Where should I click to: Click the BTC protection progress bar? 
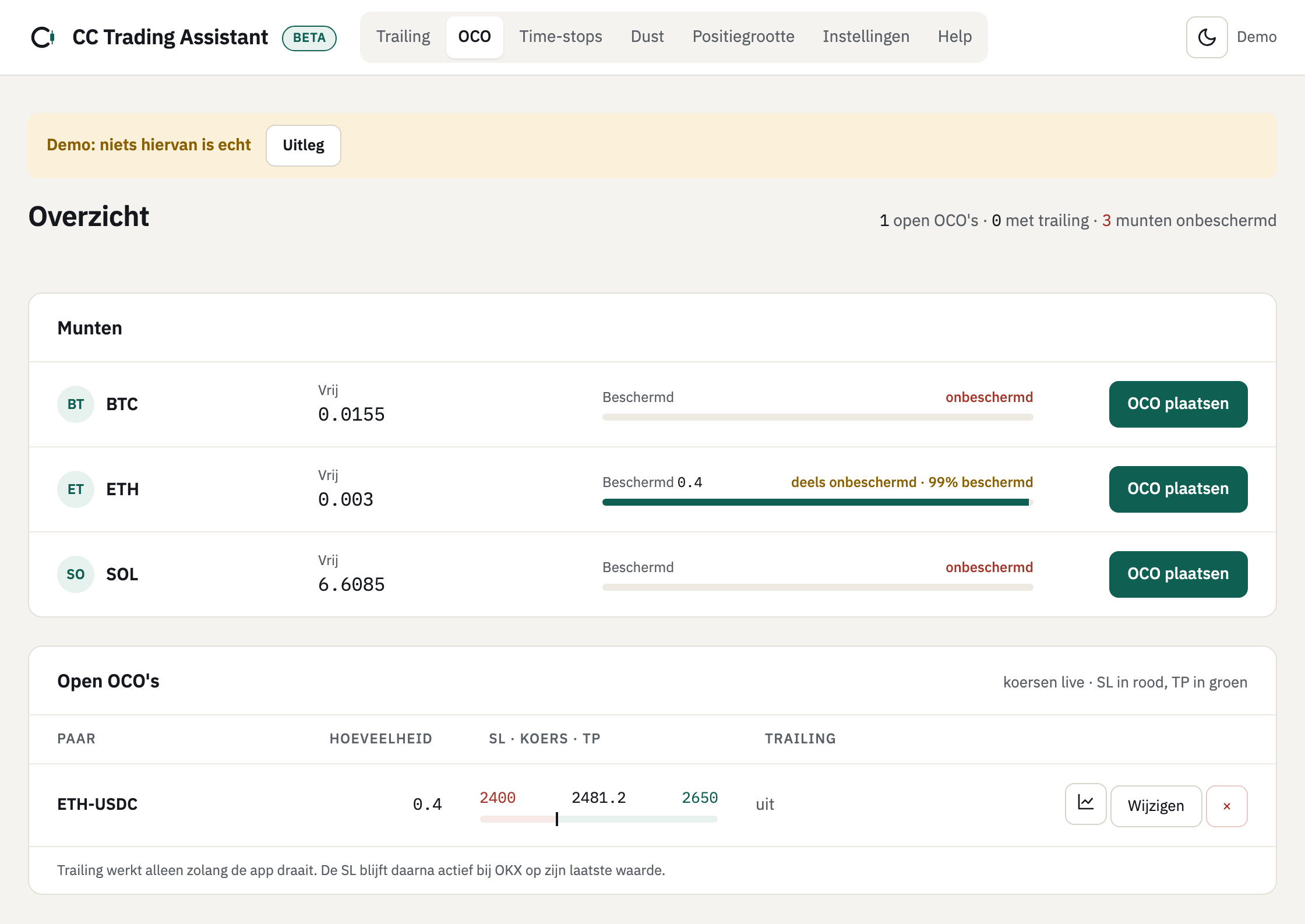tap(817, 417)
